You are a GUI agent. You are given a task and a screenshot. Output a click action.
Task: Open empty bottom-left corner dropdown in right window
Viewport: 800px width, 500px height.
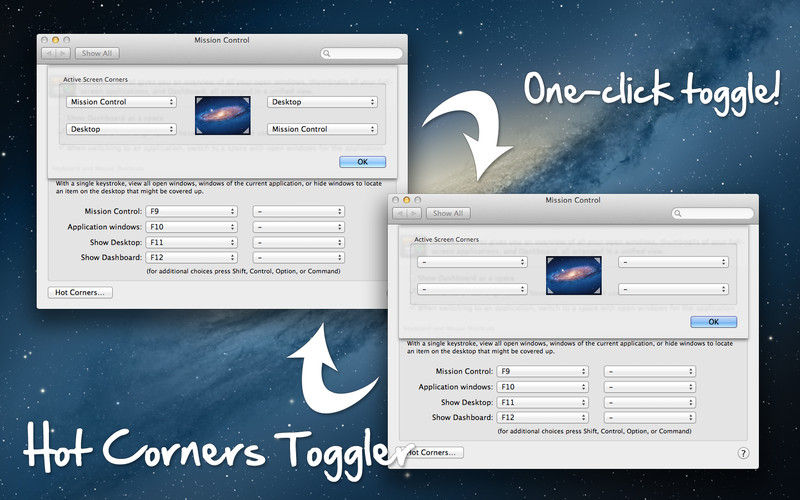coord(472,289)
